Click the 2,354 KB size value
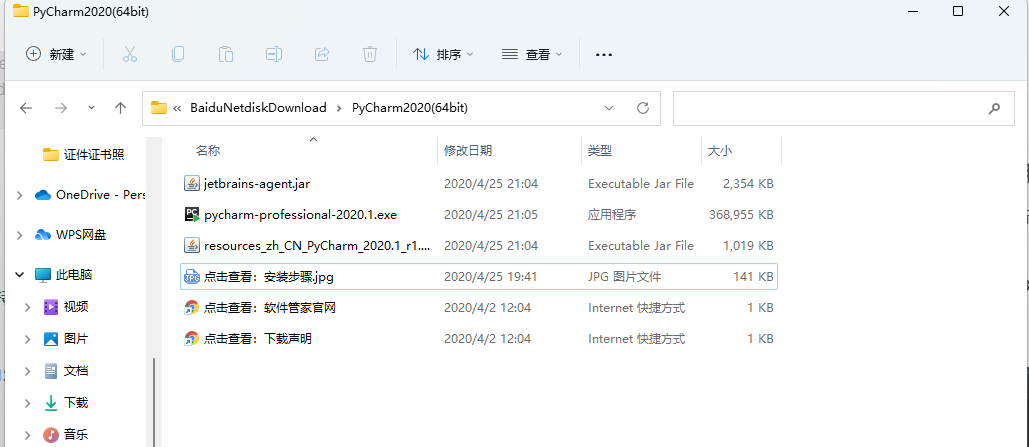 (x=748, y=184)
